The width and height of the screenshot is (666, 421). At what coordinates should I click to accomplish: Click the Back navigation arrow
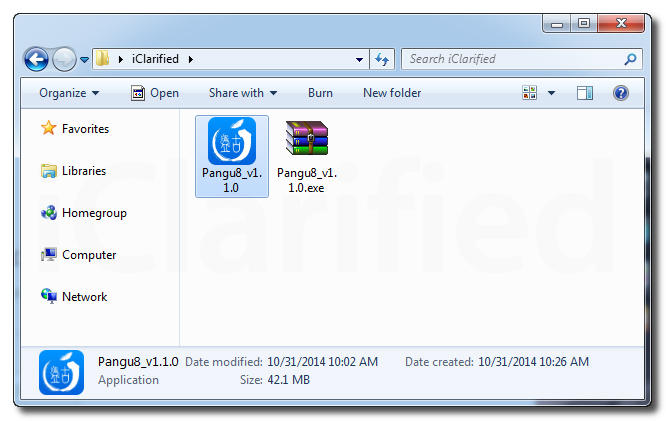point(37,59)
